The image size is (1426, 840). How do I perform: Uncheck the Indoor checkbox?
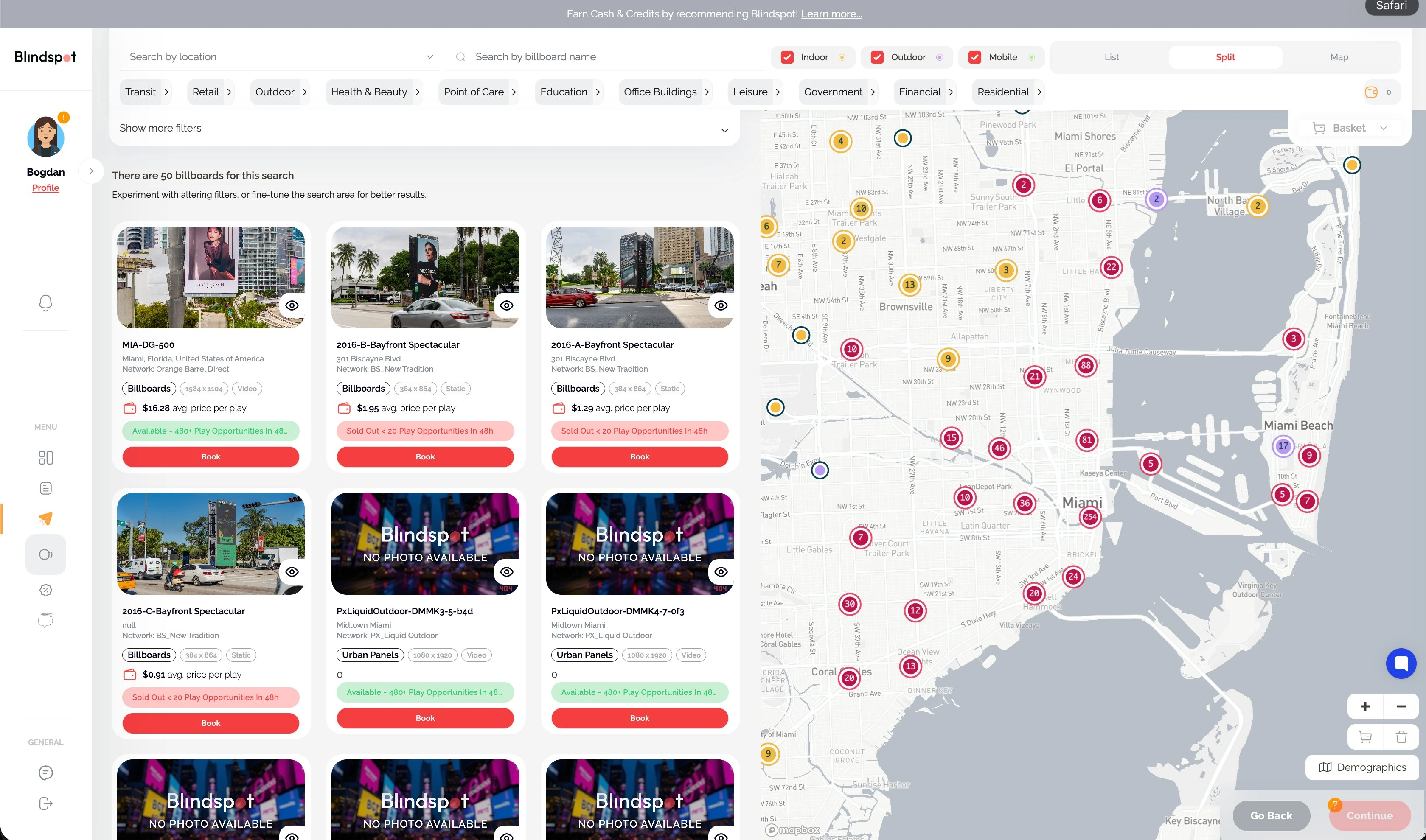[786, 57]
